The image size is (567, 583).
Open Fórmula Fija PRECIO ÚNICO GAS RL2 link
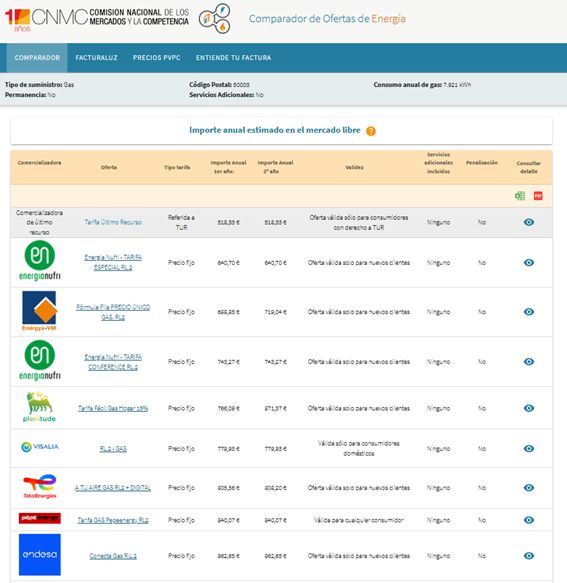[113, 312]
